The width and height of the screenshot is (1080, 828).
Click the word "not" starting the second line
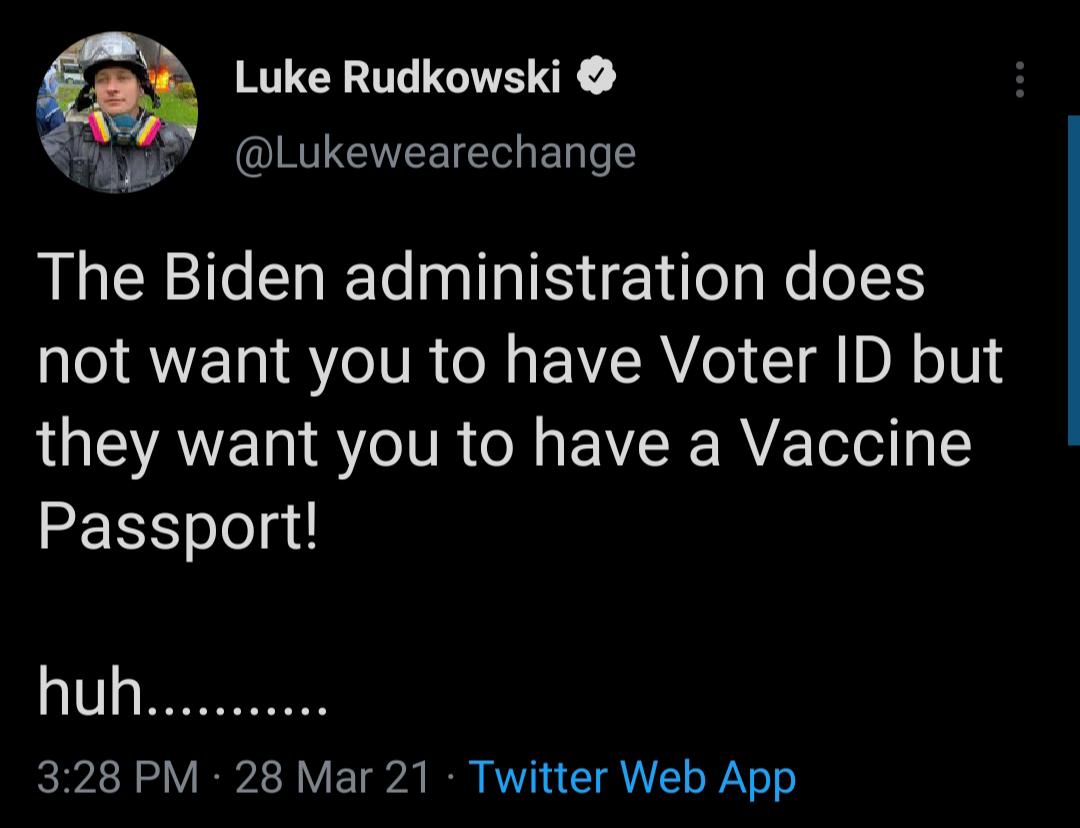[84, 362]
